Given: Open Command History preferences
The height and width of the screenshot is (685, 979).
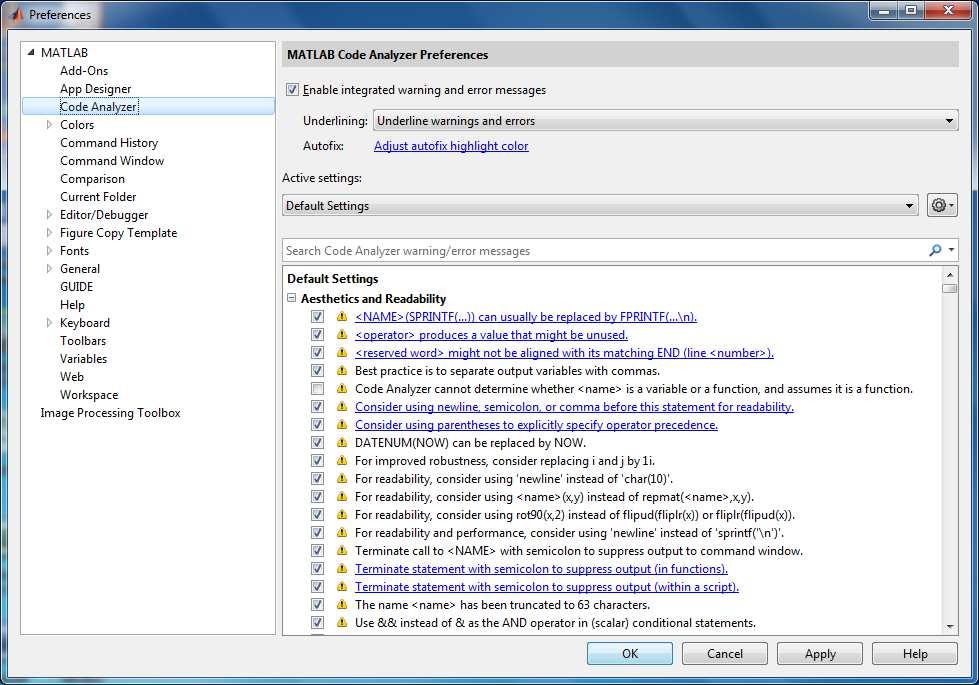Looking at the screenshot, I should tap(109, 142).
